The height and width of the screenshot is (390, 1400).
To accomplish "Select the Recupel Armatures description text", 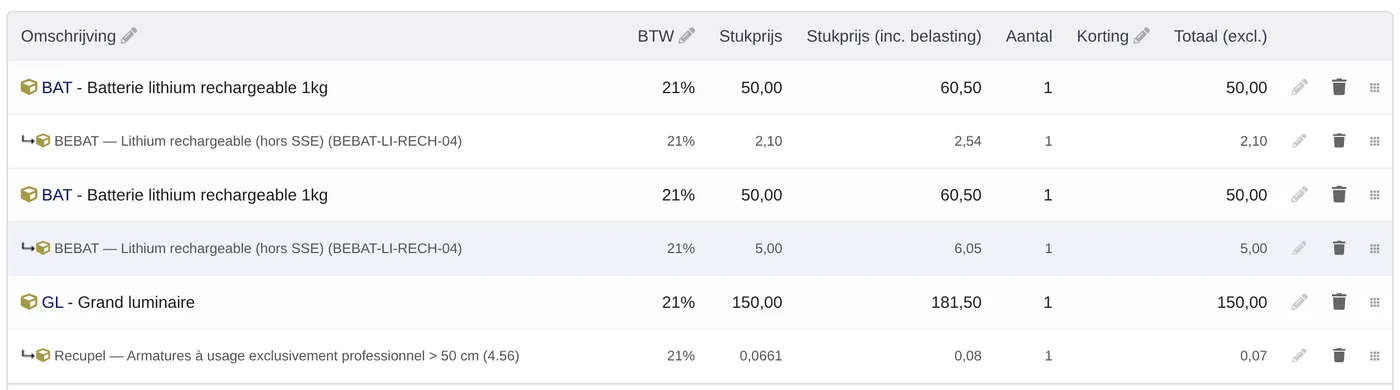I will pos(287,355).
